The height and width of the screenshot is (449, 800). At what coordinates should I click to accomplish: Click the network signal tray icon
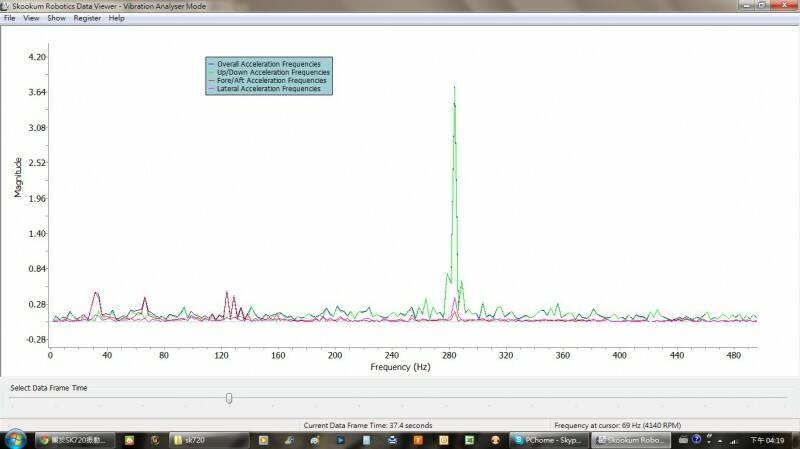tap(734, 440)
